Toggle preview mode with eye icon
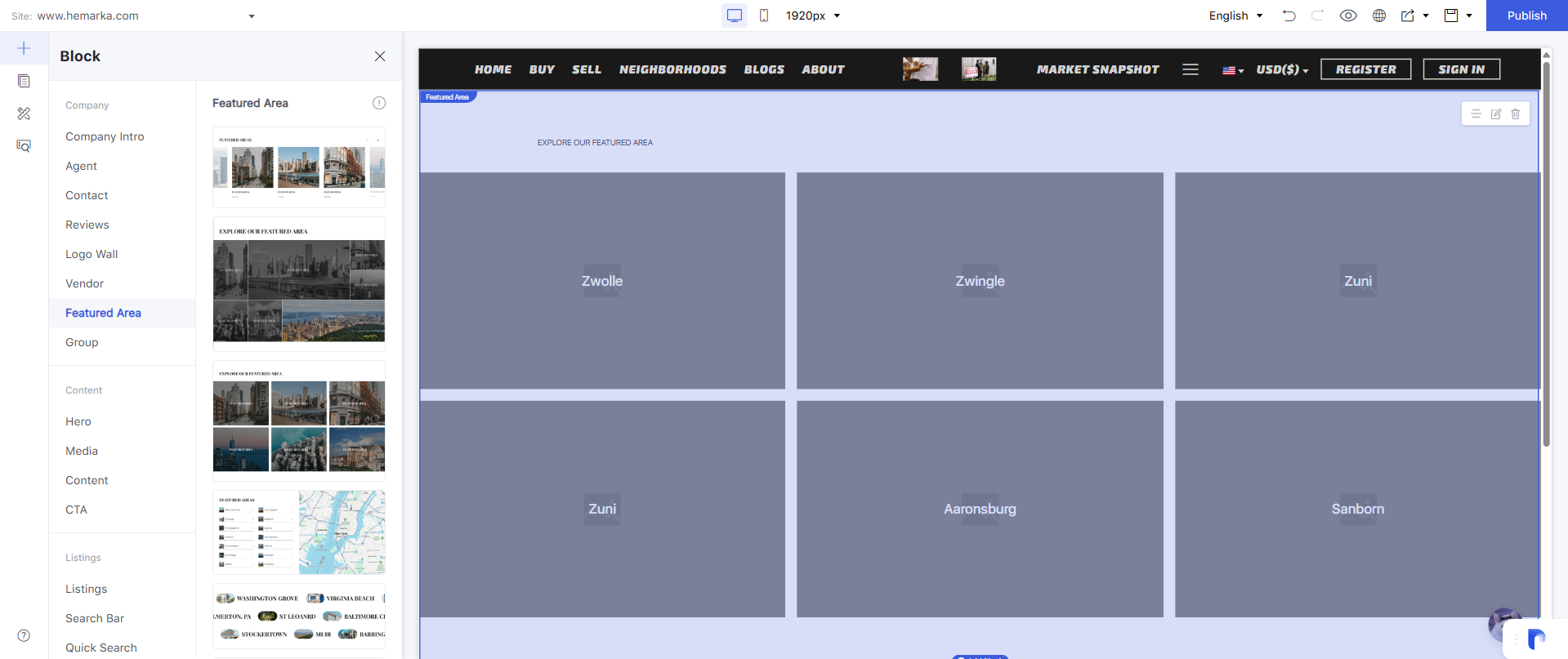Viewport: 1568px width, 659px height. pos(1348,16)
